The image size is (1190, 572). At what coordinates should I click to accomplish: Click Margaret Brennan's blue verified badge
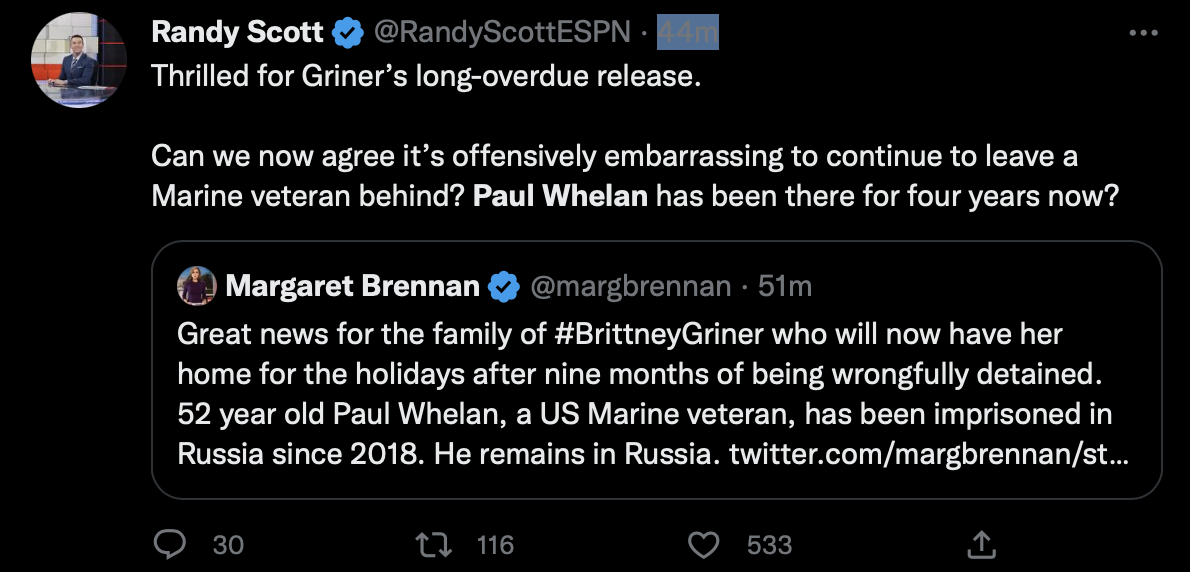(x=504, y=287)
